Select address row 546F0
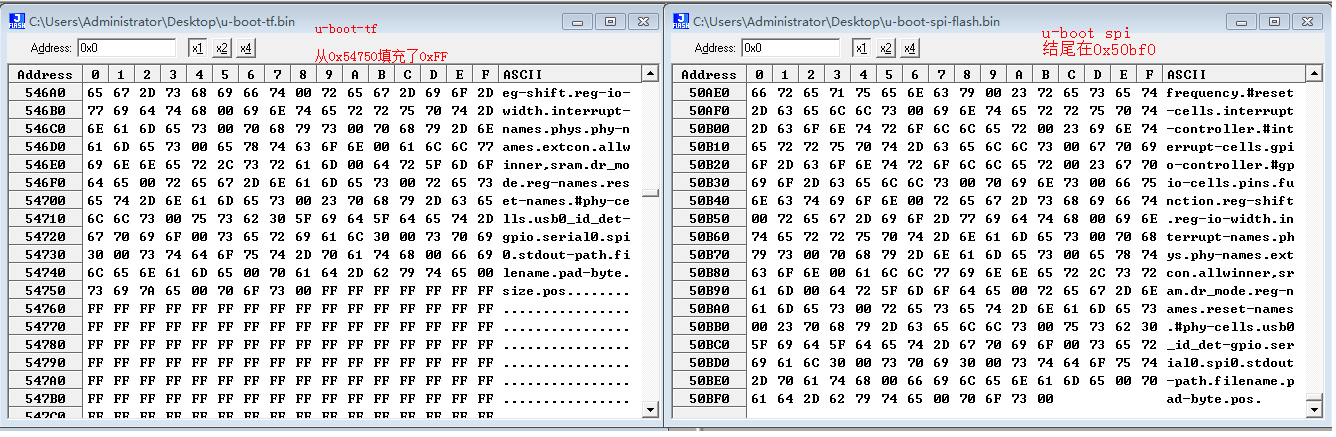 (45, 182)
